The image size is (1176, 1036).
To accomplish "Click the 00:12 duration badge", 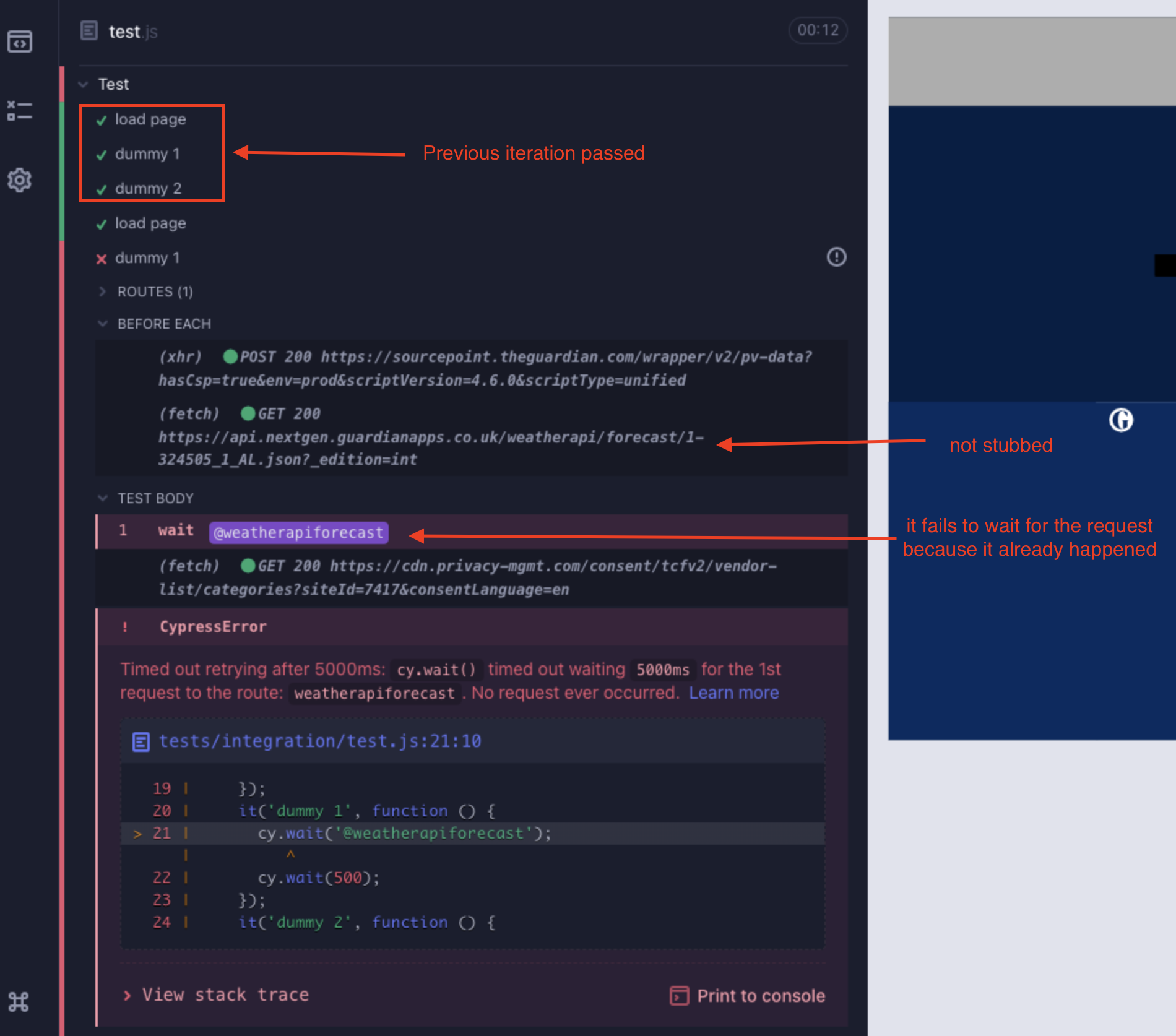I will point(818,30).
